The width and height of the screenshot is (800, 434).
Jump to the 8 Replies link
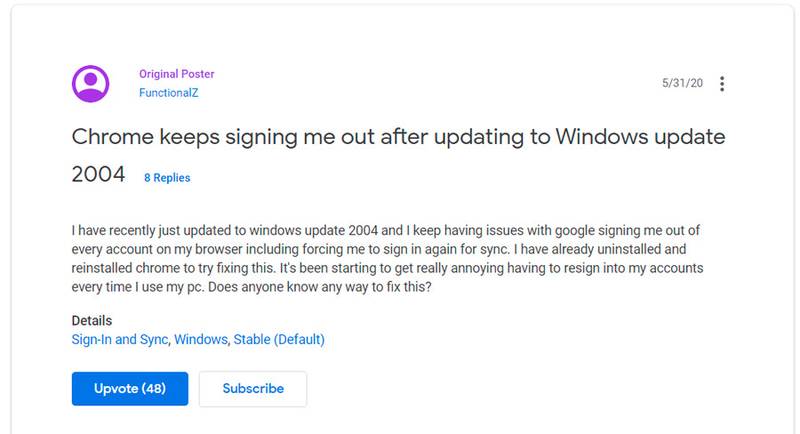[167, 177]
